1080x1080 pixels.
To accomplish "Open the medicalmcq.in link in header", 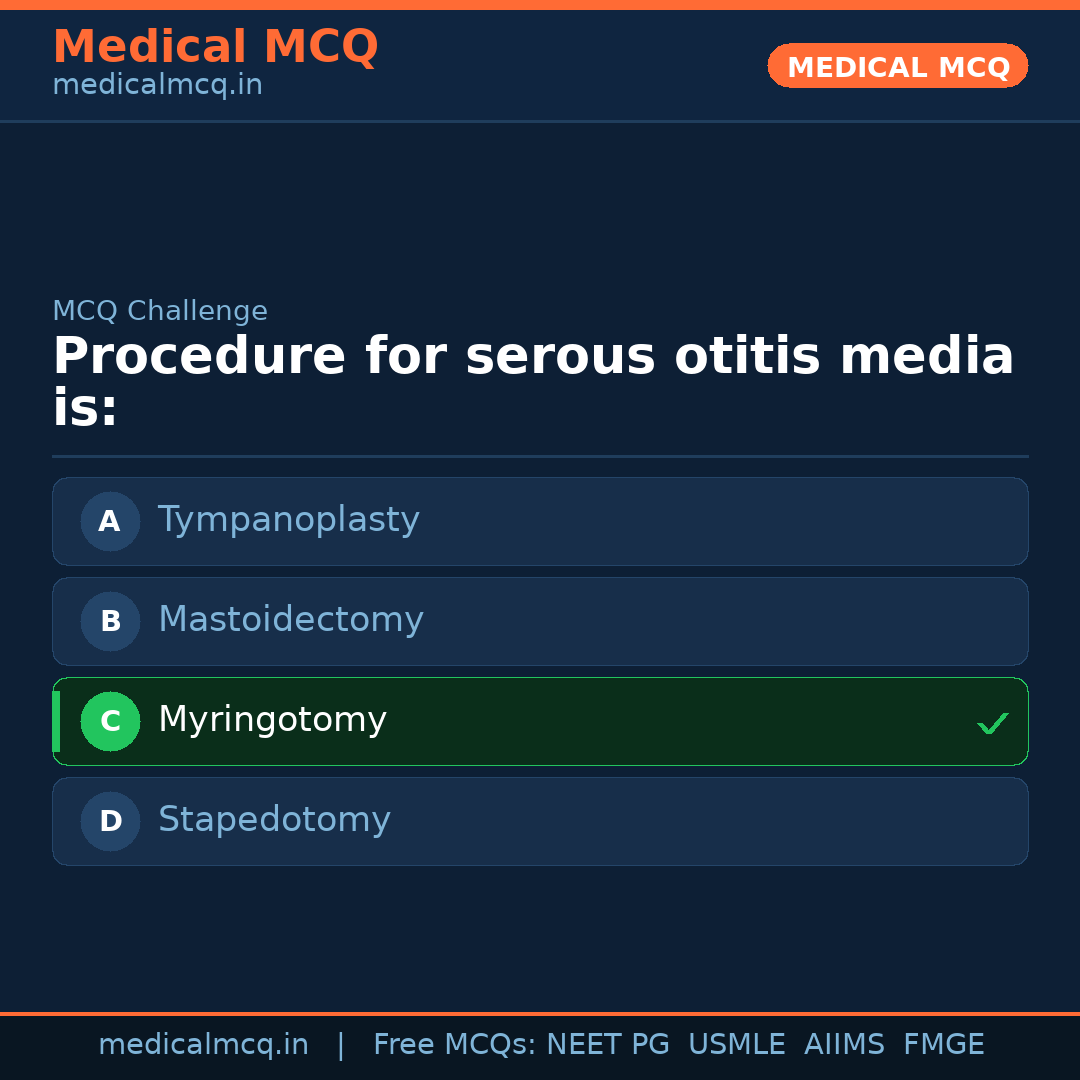I will pos(157,85).
